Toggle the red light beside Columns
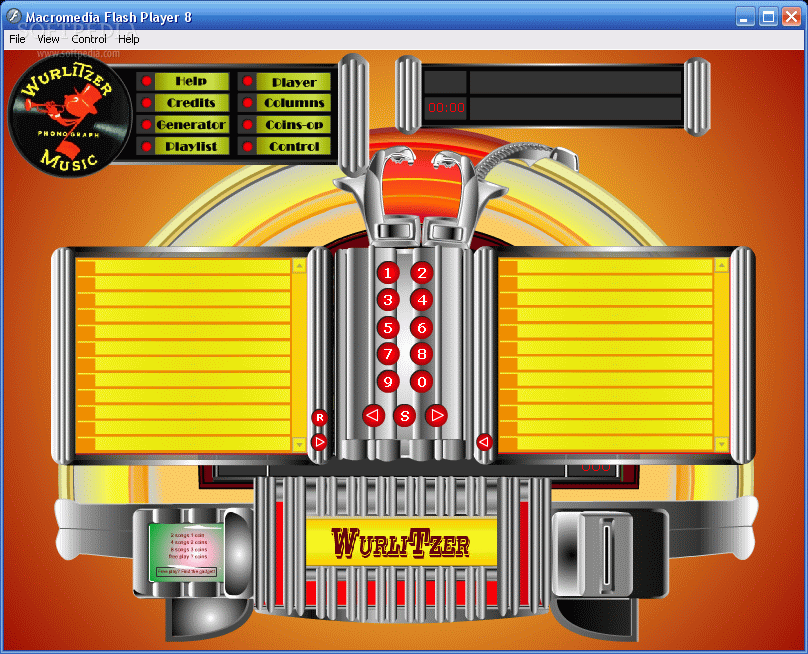 (x=248, y=103)
